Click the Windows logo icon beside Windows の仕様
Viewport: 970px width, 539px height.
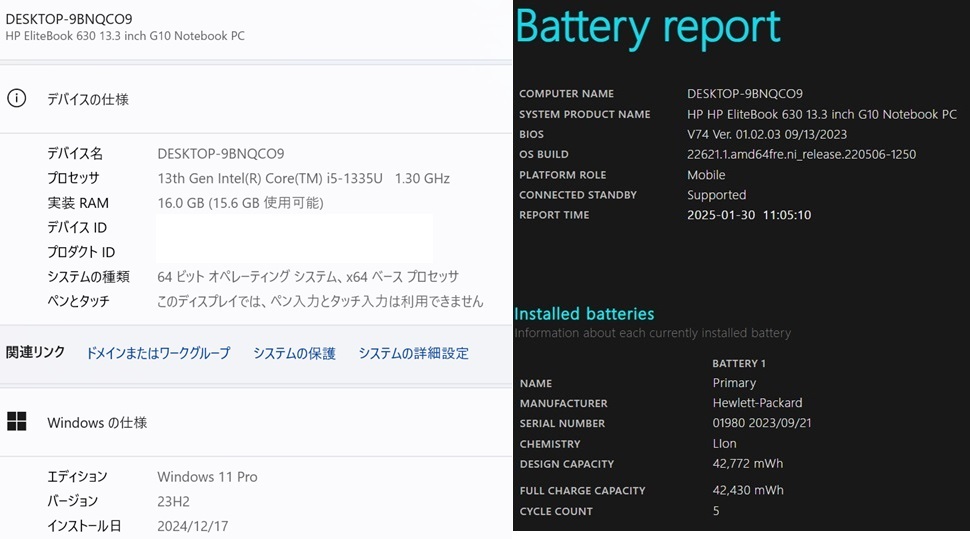coord(17,422)
